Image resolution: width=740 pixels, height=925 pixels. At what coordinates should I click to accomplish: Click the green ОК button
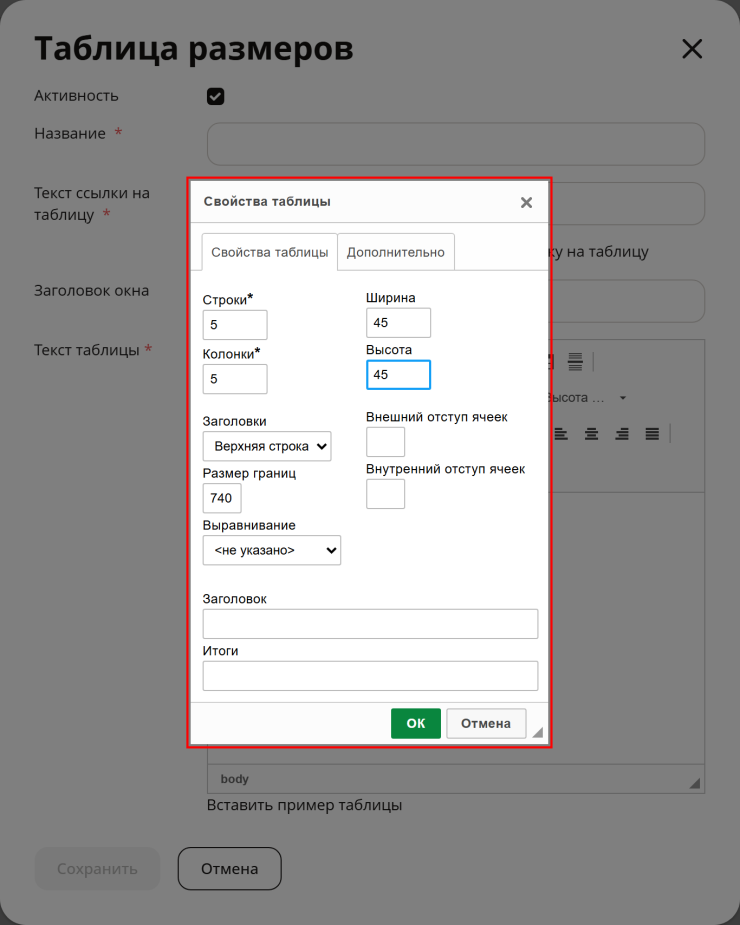pyautogui.click(x=415, y=723)
